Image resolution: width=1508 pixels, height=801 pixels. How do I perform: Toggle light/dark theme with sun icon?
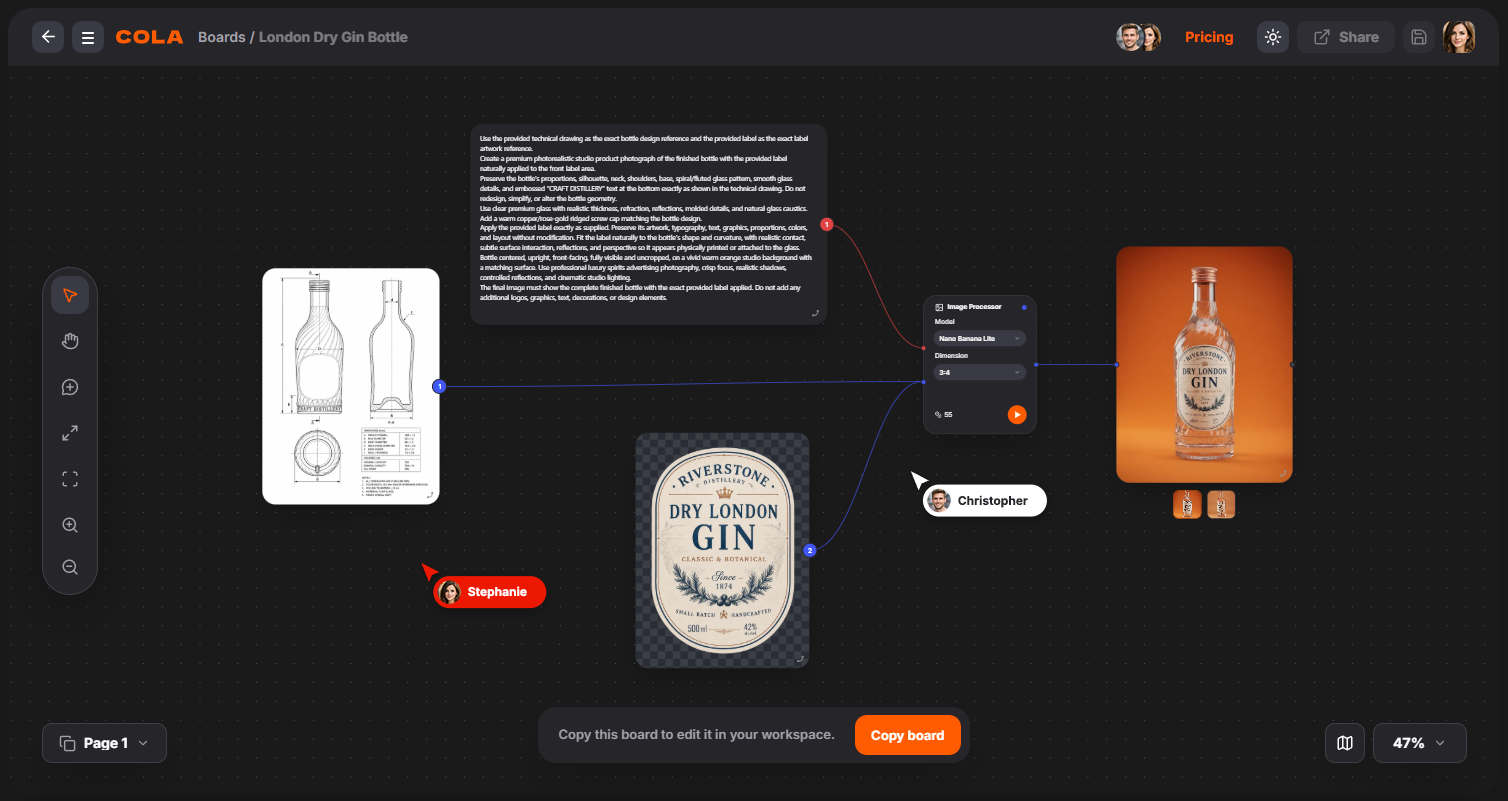(x=1273, y=37)
